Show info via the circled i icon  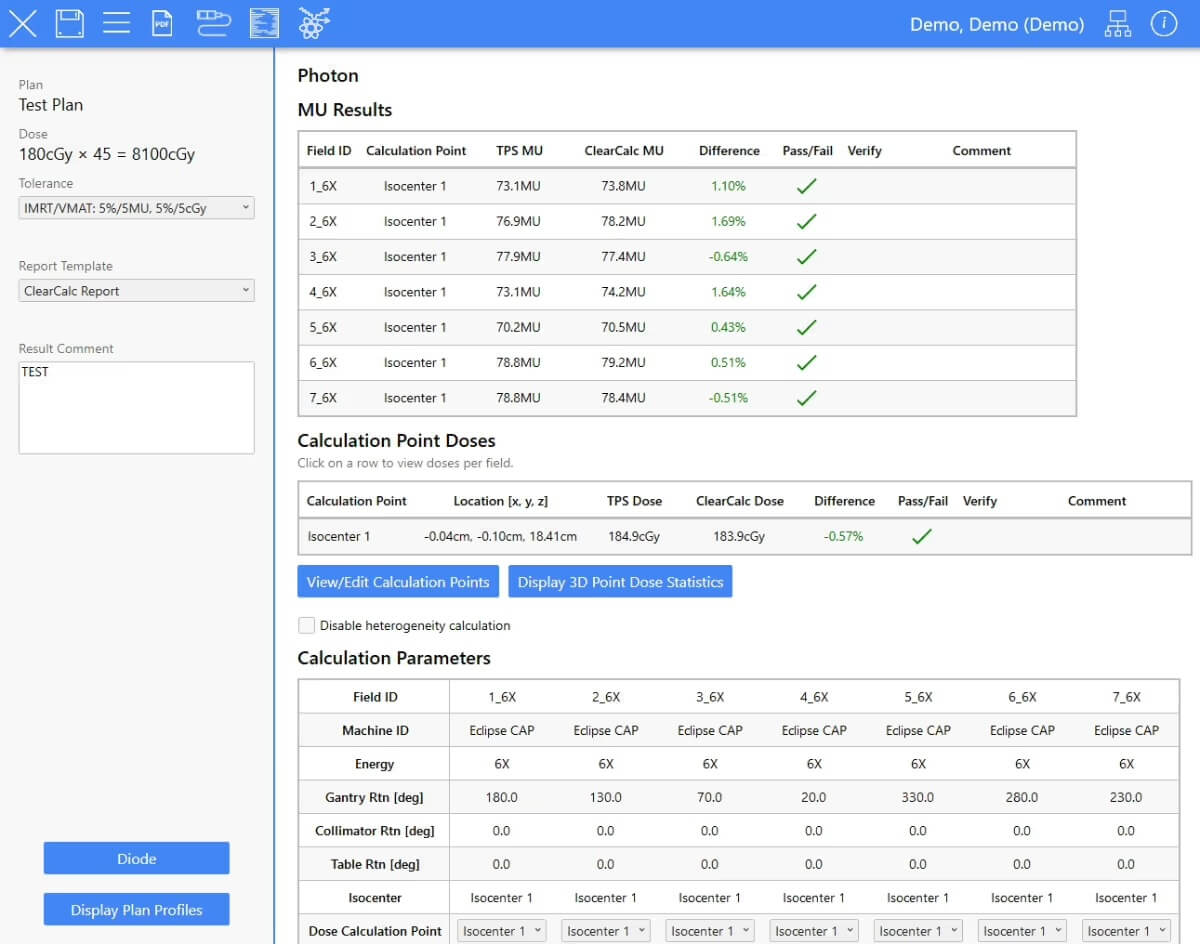click(1164, 24)
